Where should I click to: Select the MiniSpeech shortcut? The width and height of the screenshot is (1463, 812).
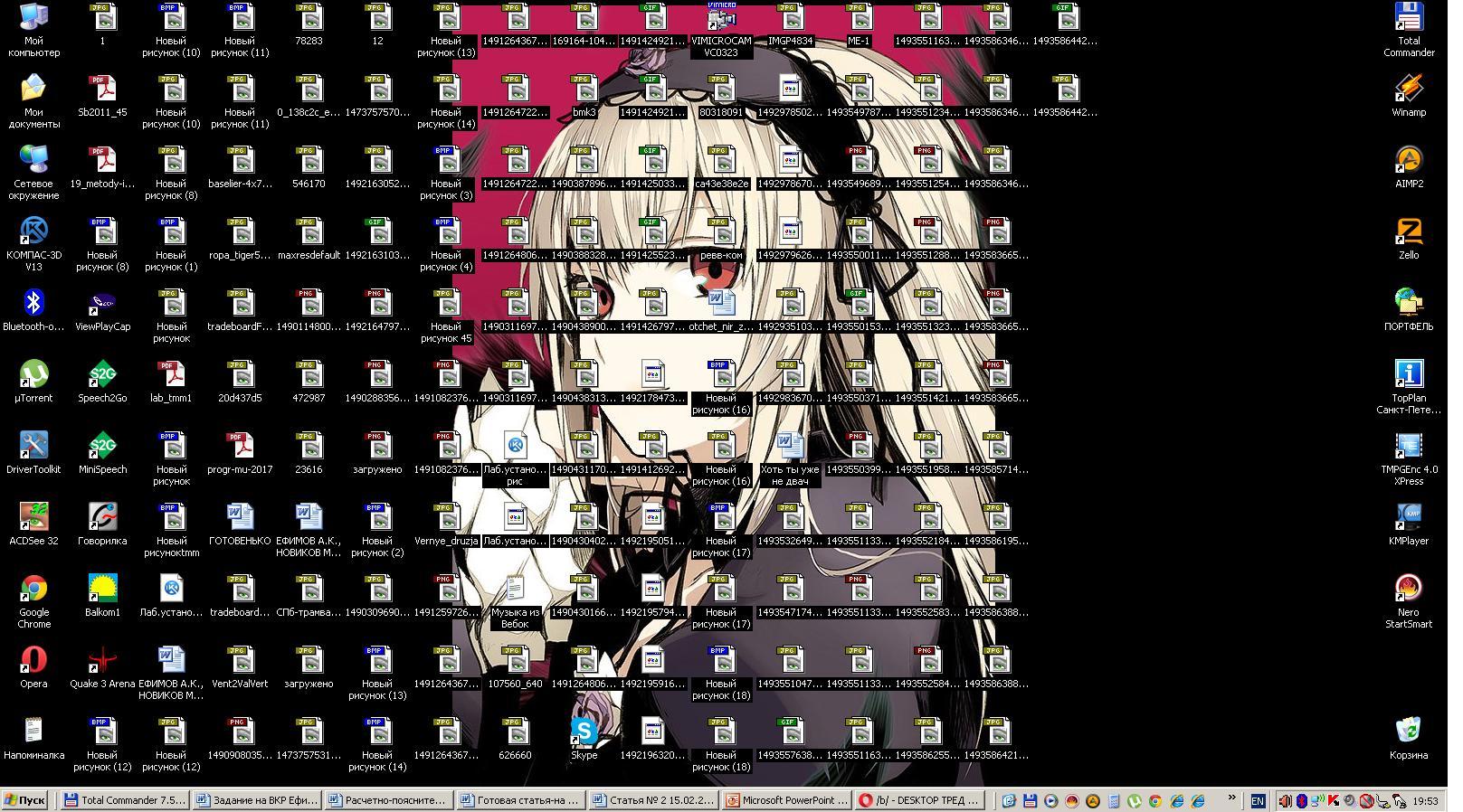[102, 453]
